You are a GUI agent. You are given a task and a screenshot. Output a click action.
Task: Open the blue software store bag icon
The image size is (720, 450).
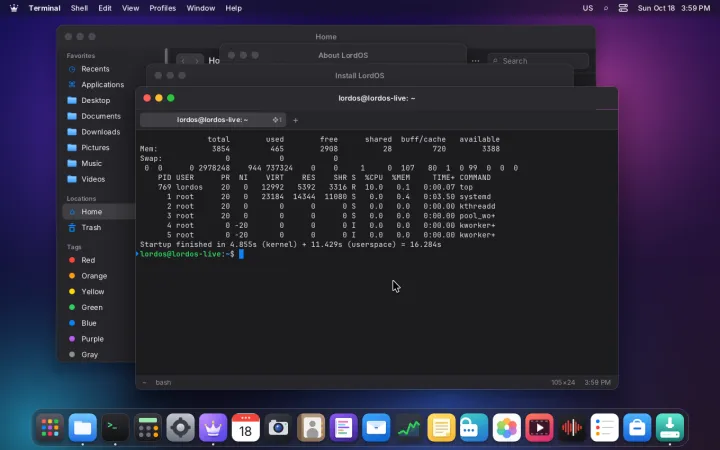click(637, 428)
